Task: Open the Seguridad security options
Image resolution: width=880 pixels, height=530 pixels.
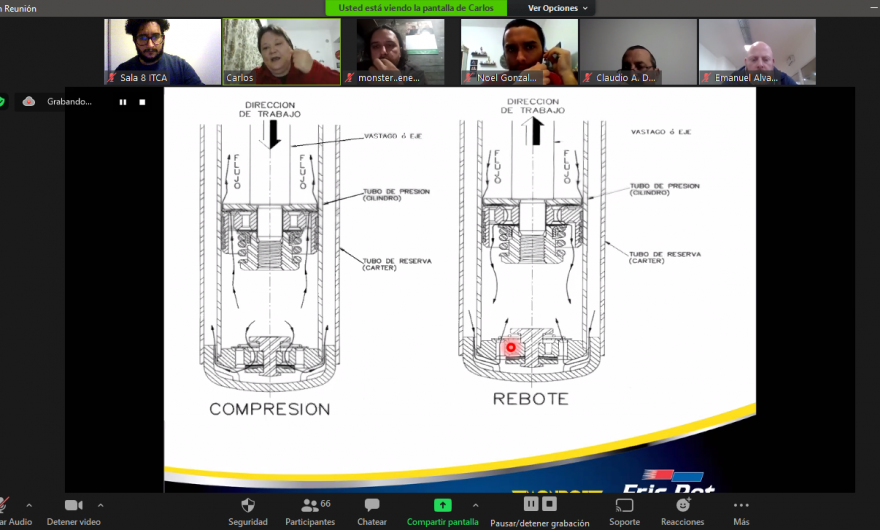Action: pyautogui.click(x=248, y=510)
